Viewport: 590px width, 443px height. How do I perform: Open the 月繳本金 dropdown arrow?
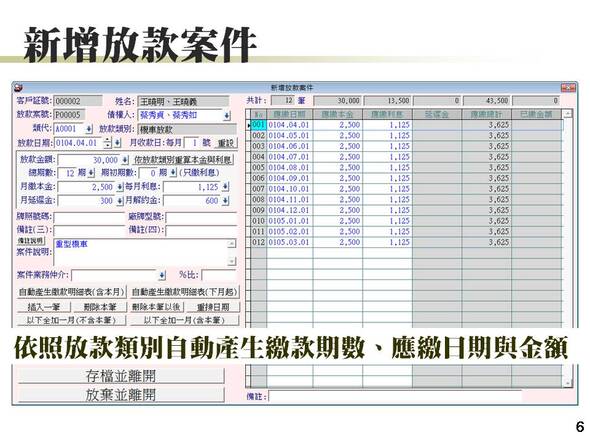pyautogui.click(x=120, y=187)
